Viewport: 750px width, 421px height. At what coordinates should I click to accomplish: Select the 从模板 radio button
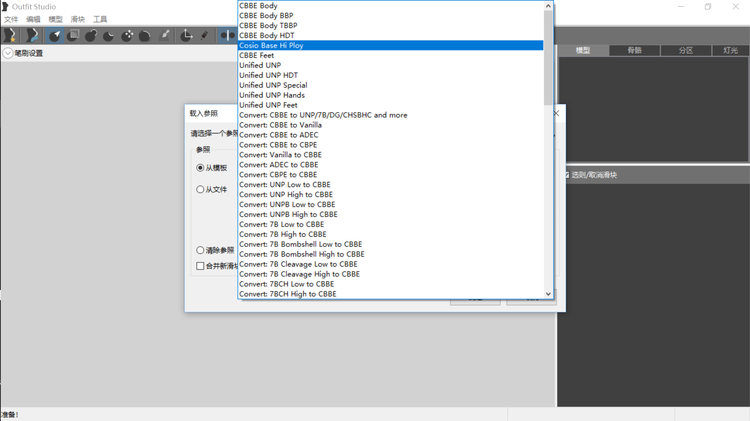[x=200, y=168]
